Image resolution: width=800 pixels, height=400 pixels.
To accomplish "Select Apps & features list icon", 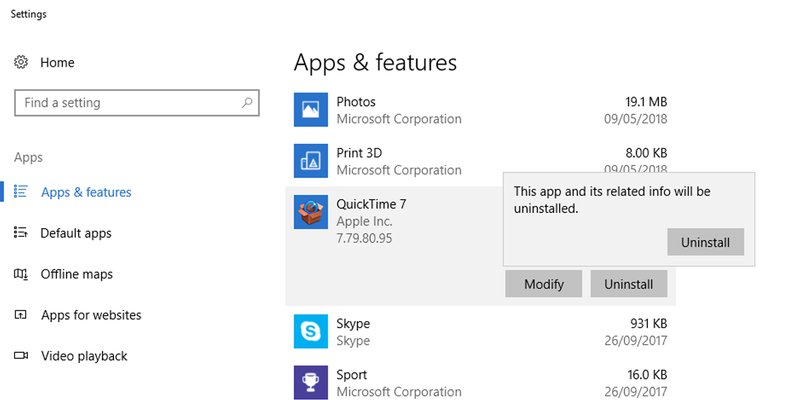I will click(20, 191).
